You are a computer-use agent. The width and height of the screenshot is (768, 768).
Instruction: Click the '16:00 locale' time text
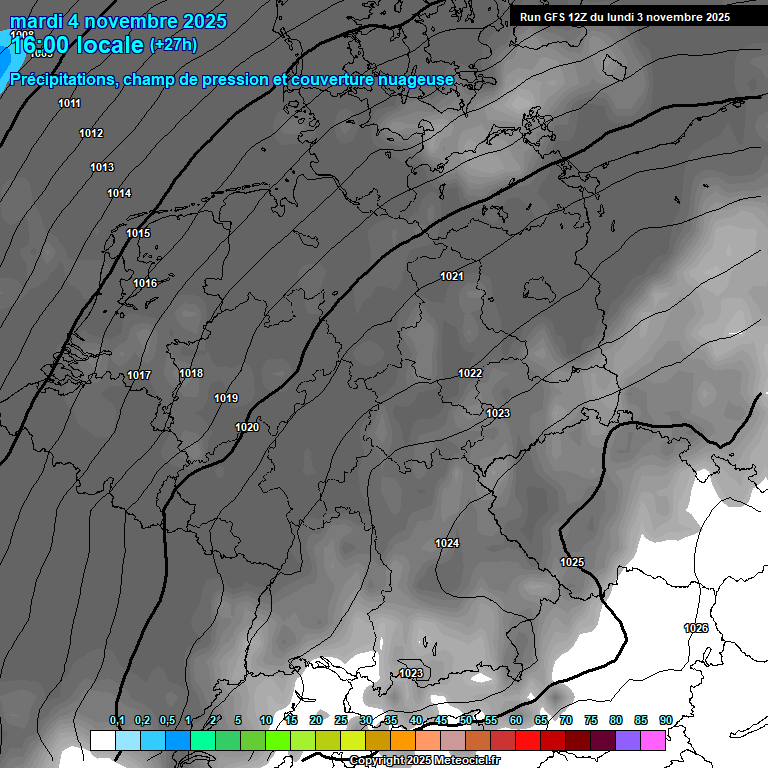[x=77, y=45]
